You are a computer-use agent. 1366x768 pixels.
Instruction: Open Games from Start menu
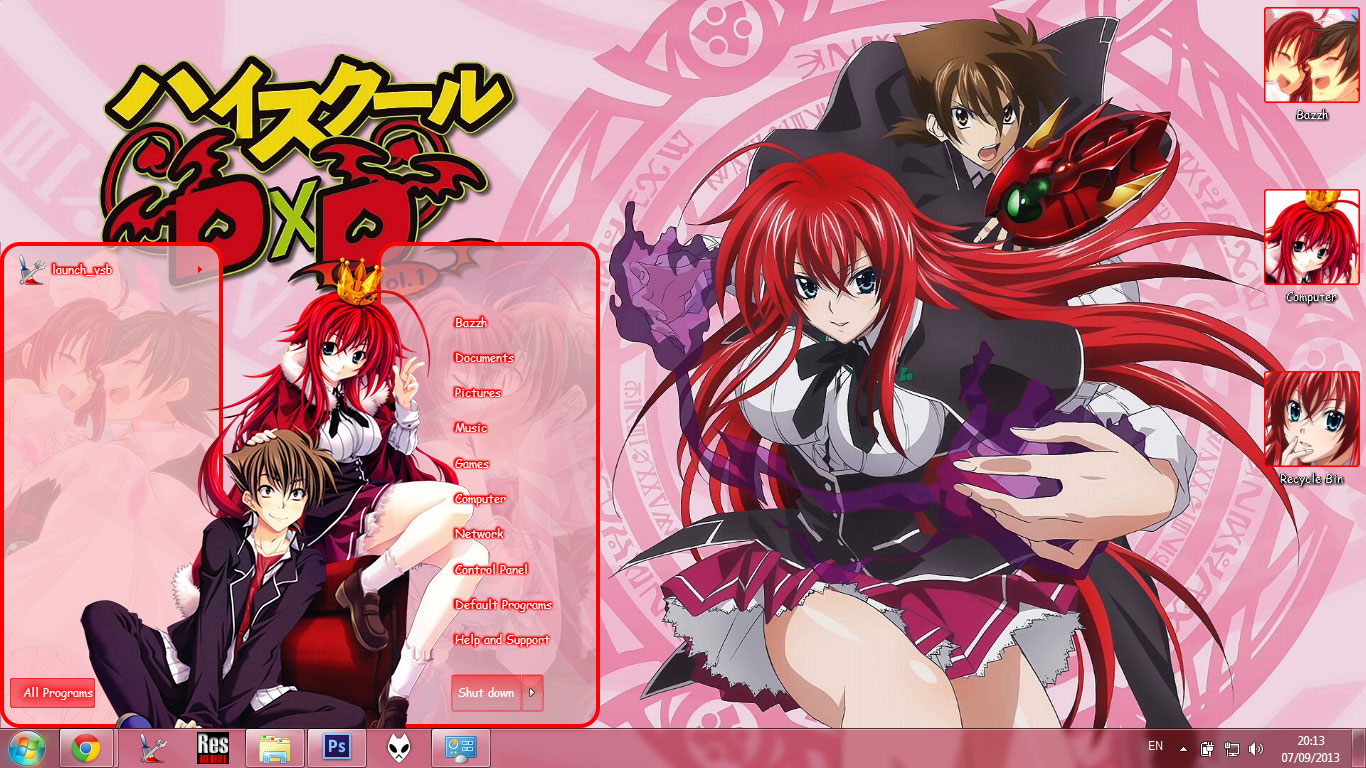[471, 464]
